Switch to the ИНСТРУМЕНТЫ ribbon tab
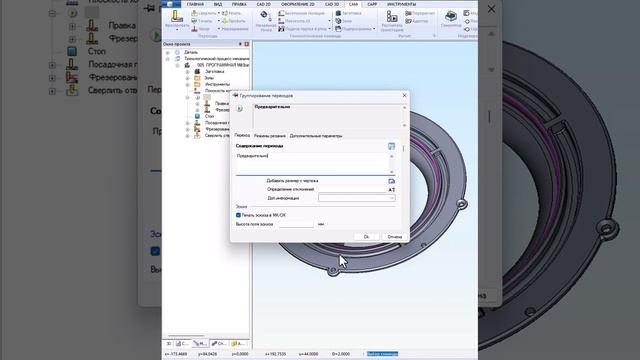Viewport: 640px width, 360px height. pos(402,4)
